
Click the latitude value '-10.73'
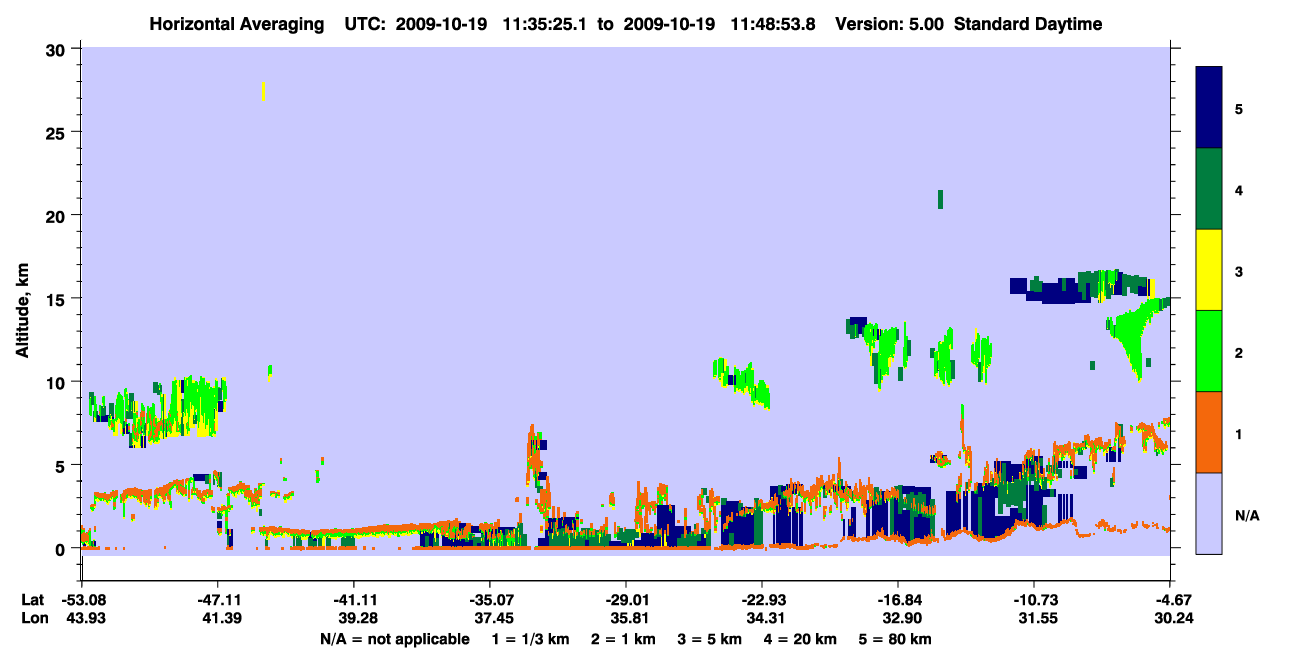point(1035,600)
